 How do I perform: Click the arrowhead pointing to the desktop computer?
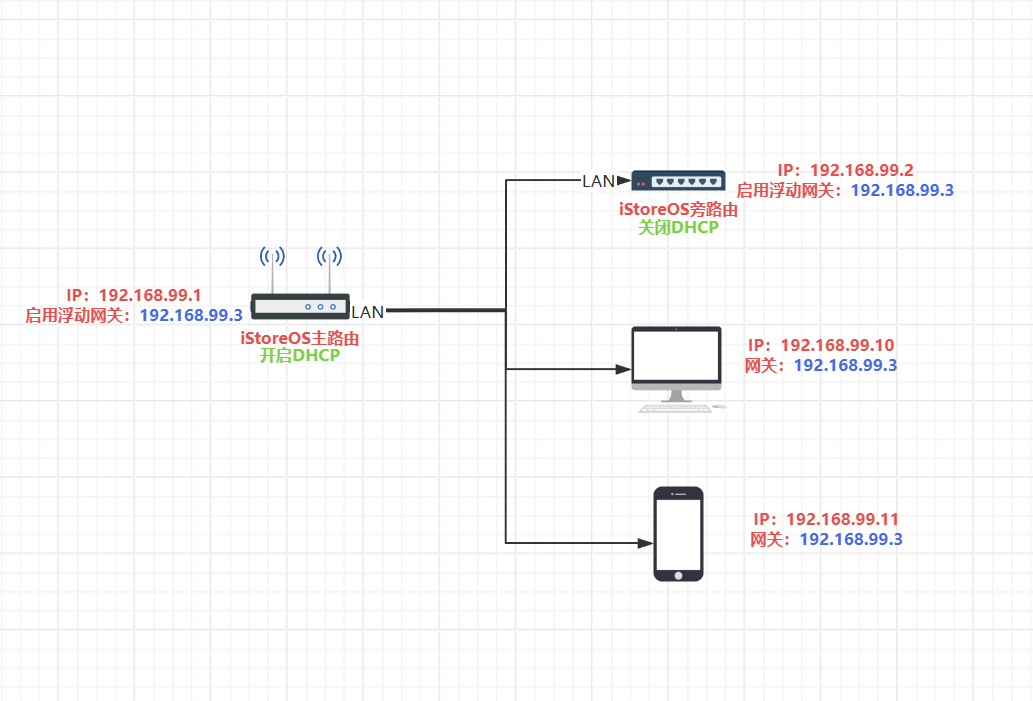click(623, 369)
